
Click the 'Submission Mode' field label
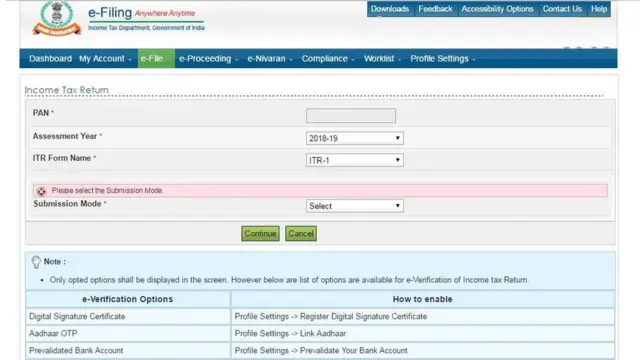coord(67,204)
